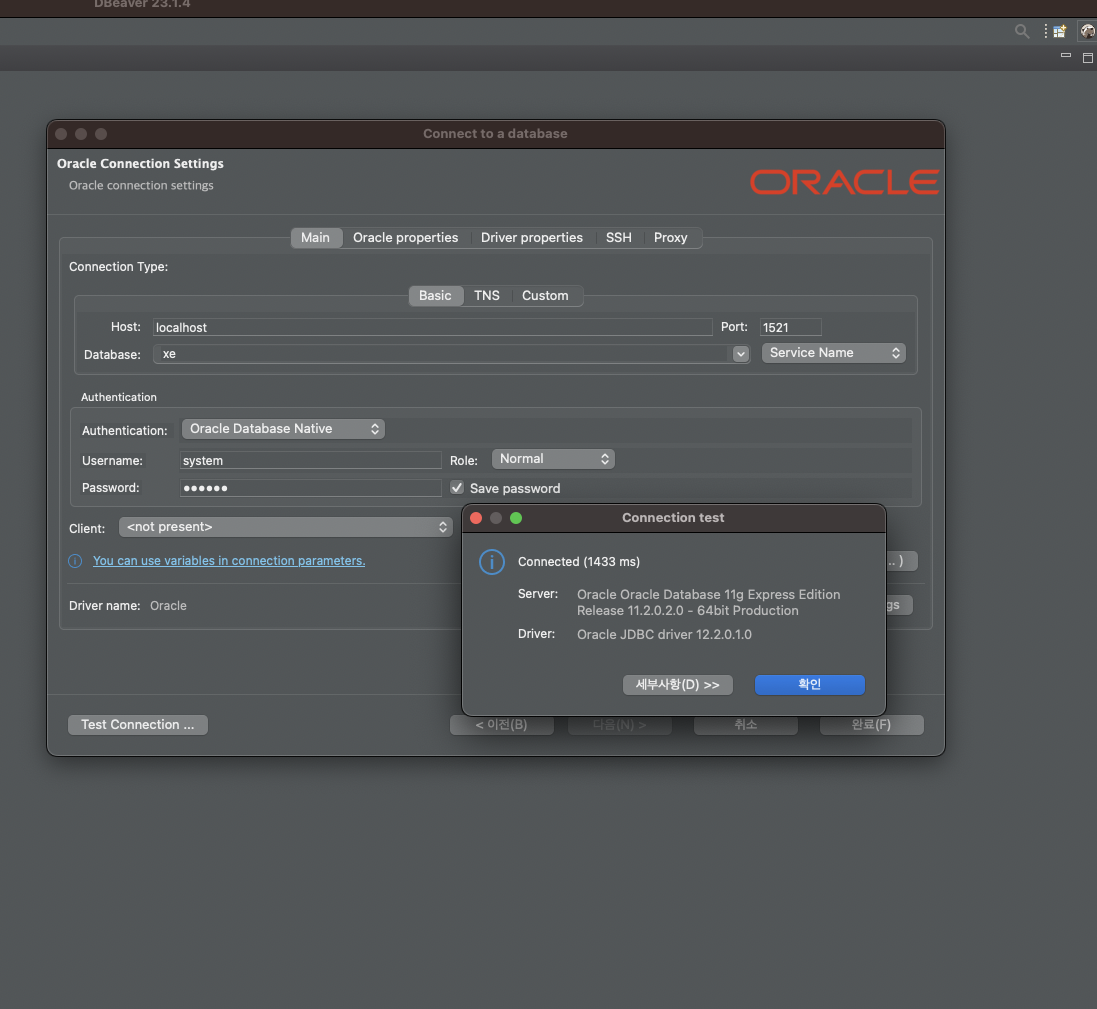Click the info icon beside the variables link
Viewport: 1097px width, 1009px height.
(x=75, y=560)
